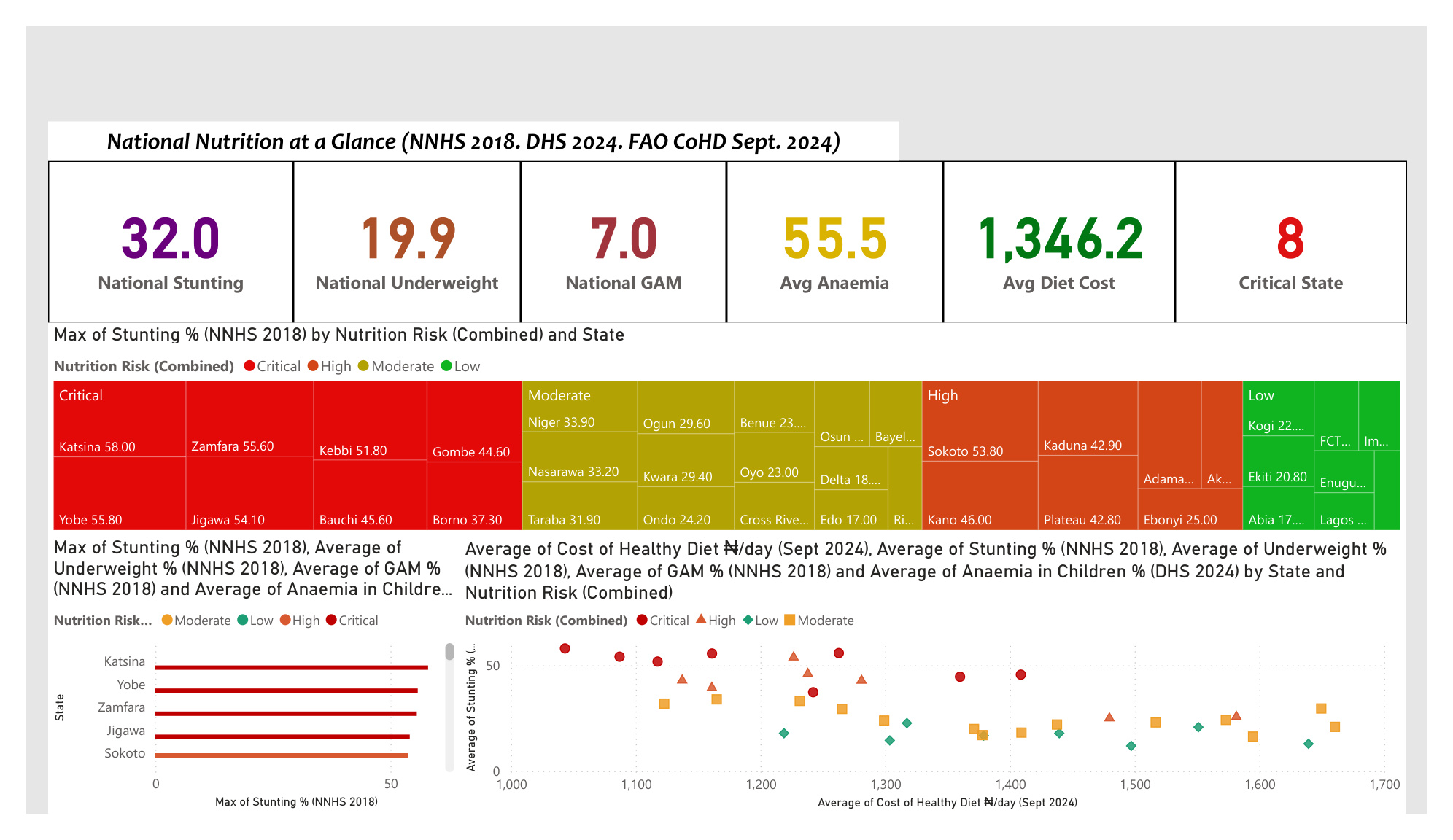Select Kano 46.00 treemap tile
Image resolution: width=1453 pixels, height=840 pixels.
tap(980, 496)
